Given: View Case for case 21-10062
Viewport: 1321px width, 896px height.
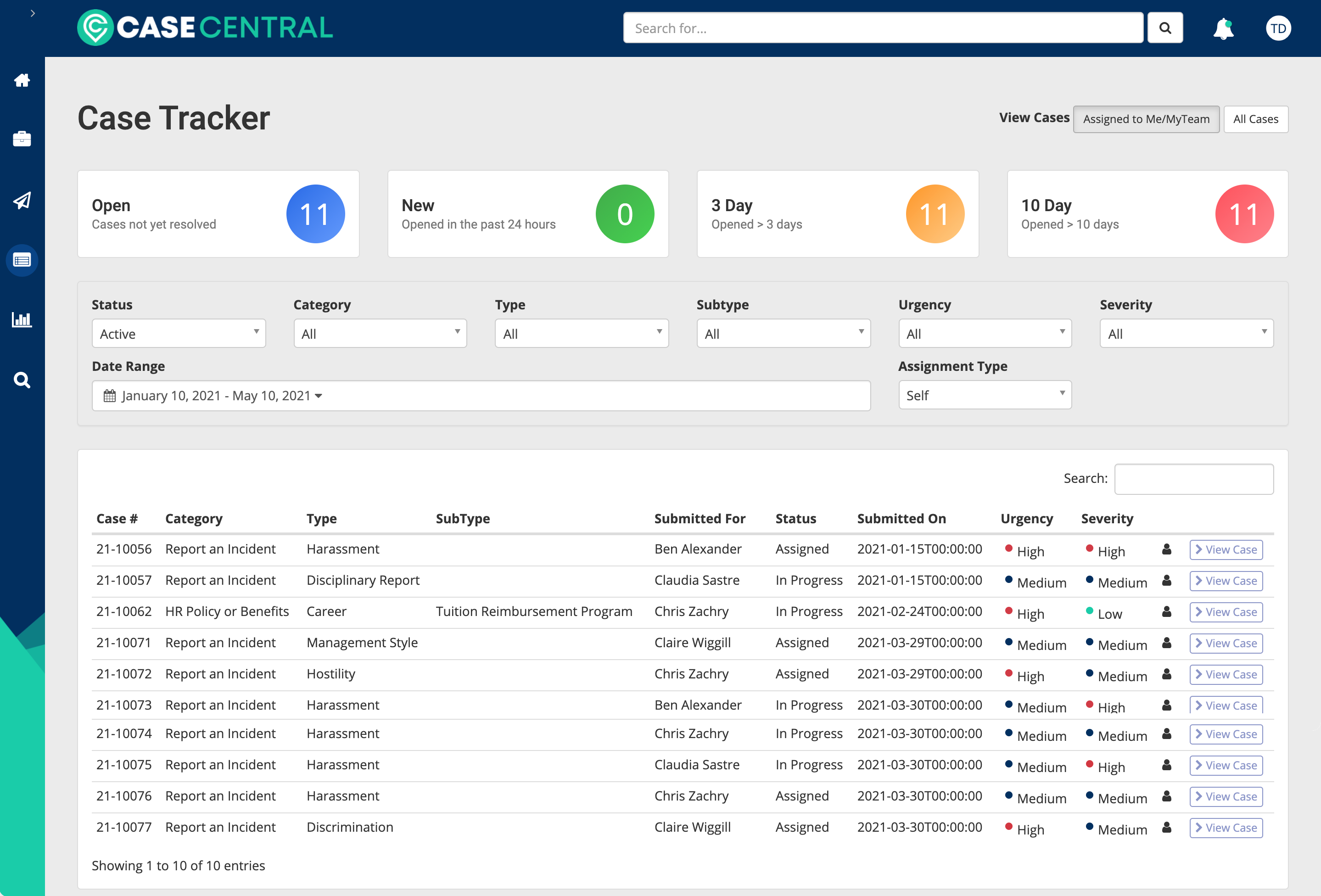Looking at the screenshot, I should pos(1226,612).
